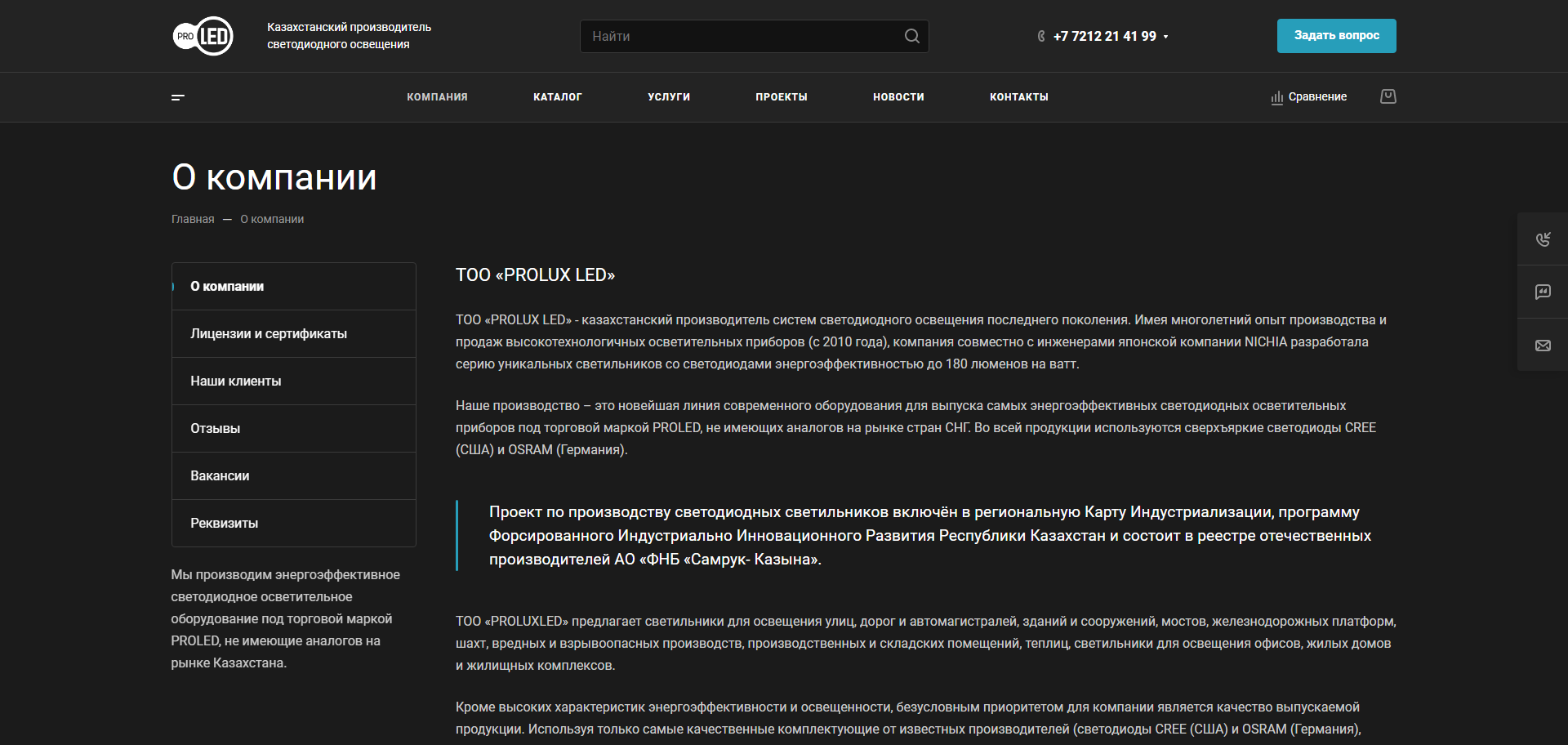
Task: Open the КАТАЛОГ menu item
Action: (558, 97)
